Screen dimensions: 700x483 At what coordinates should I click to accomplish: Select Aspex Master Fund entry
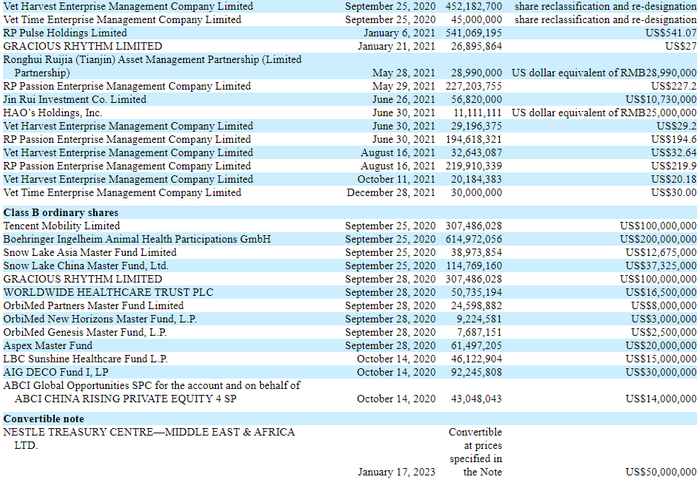48,346
